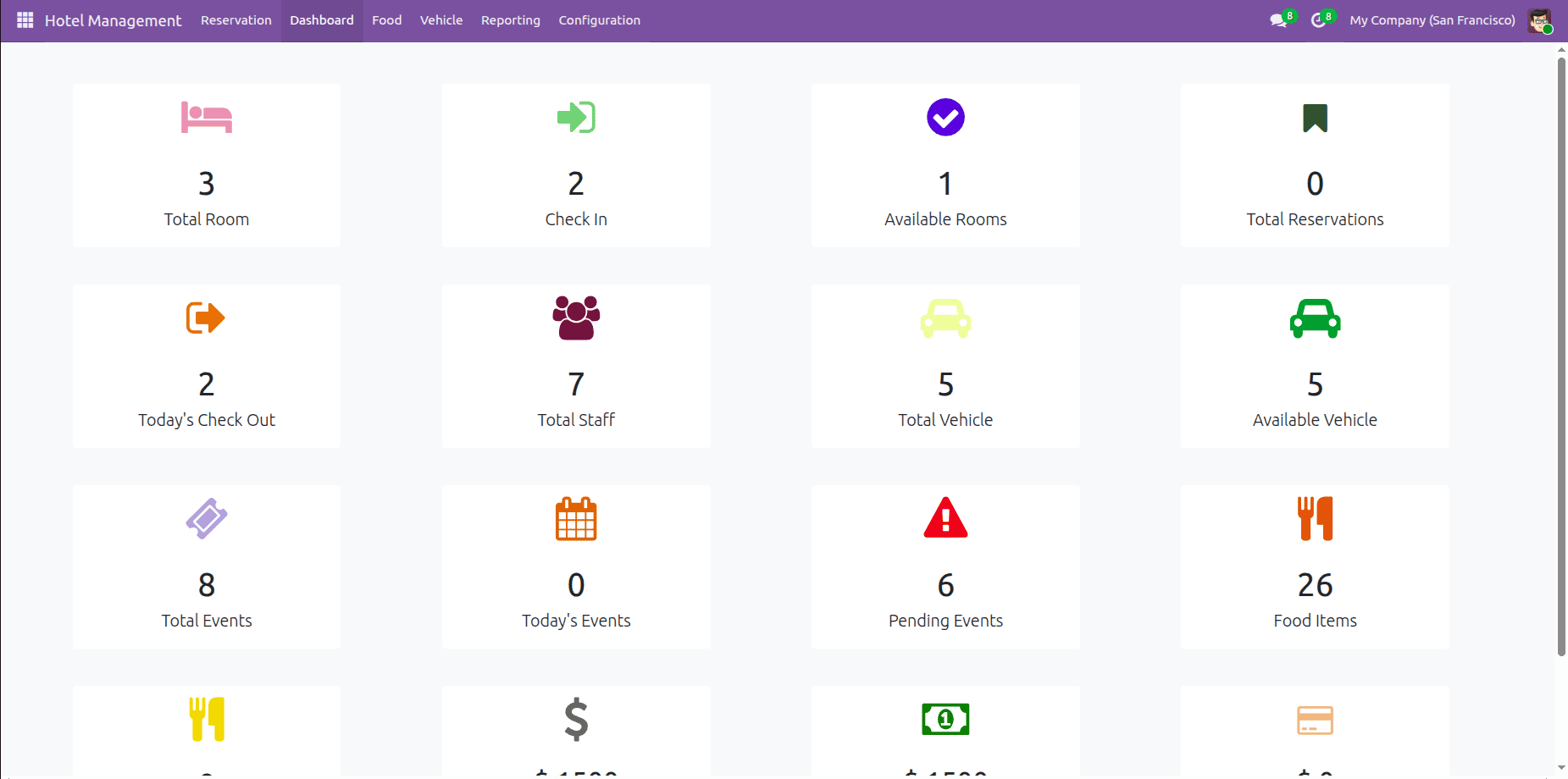Click the yellow cutlery icon in bottom row
Viewport: 1568px width, 779px height.
(x=207, y=719)
